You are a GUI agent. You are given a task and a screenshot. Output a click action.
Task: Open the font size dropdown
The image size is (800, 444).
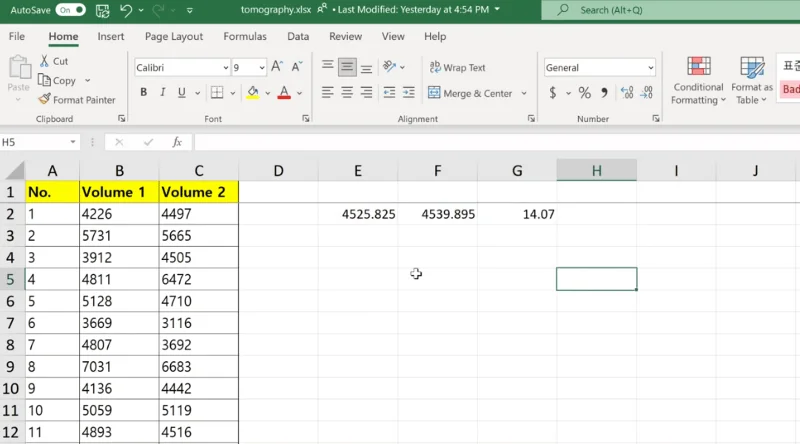coord(262,67)
